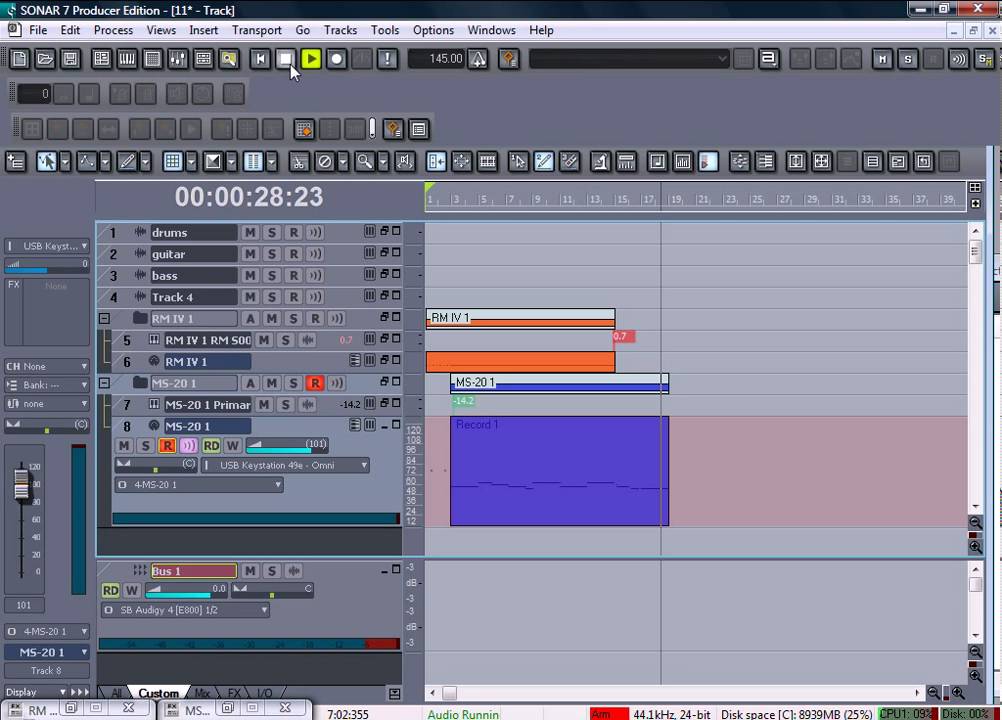Mute the Bus 1 channel

250,571
